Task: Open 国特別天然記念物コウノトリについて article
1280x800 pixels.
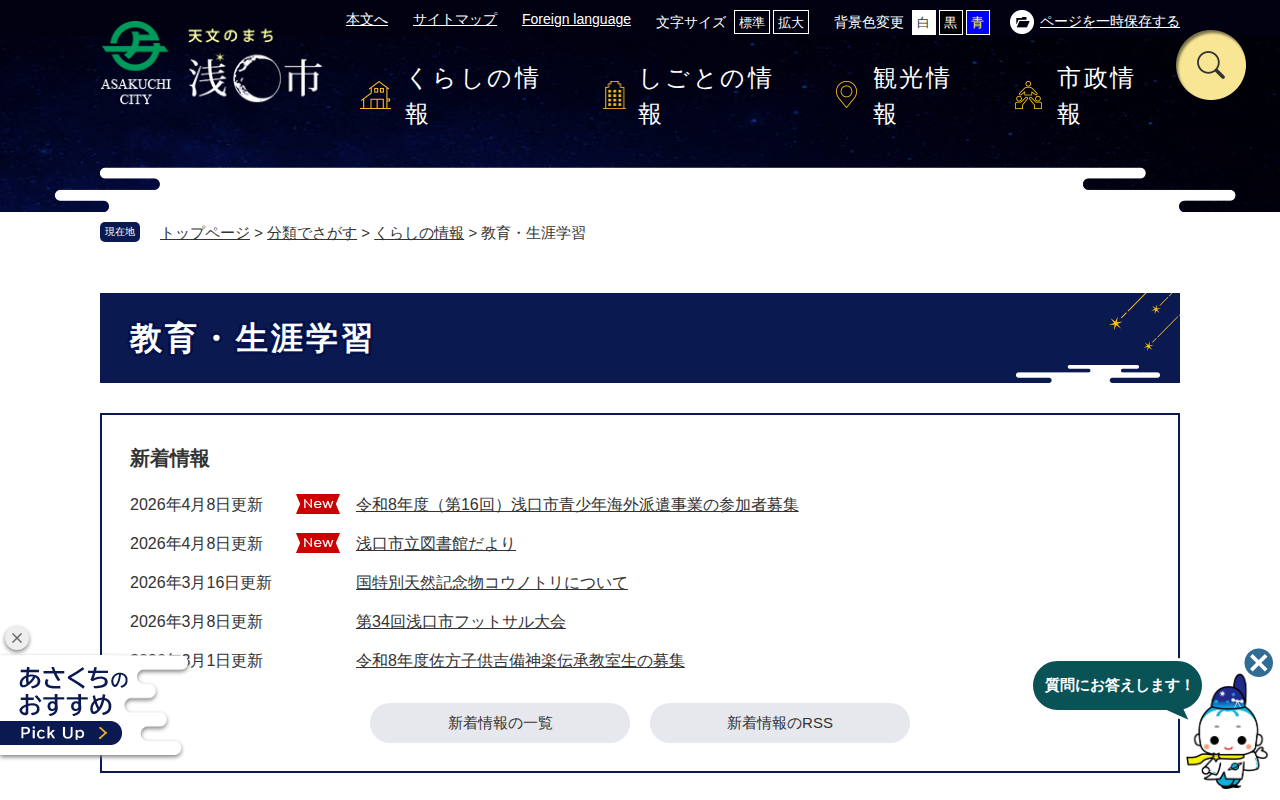Action: point(492,583)
